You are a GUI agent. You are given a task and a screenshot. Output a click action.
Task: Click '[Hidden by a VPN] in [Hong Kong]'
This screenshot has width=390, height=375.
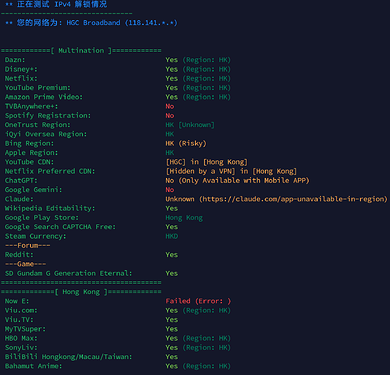point(231,171)
